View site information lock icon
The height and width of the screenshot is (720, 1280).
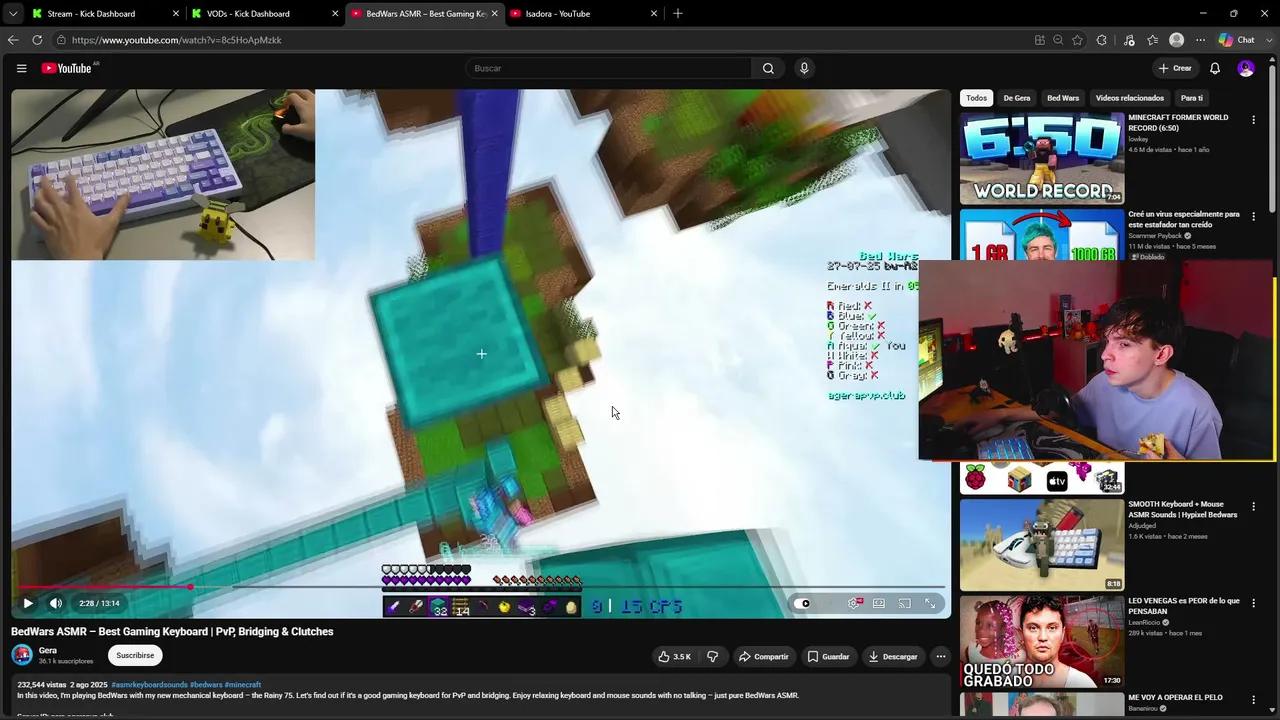[x=61, y=40]
